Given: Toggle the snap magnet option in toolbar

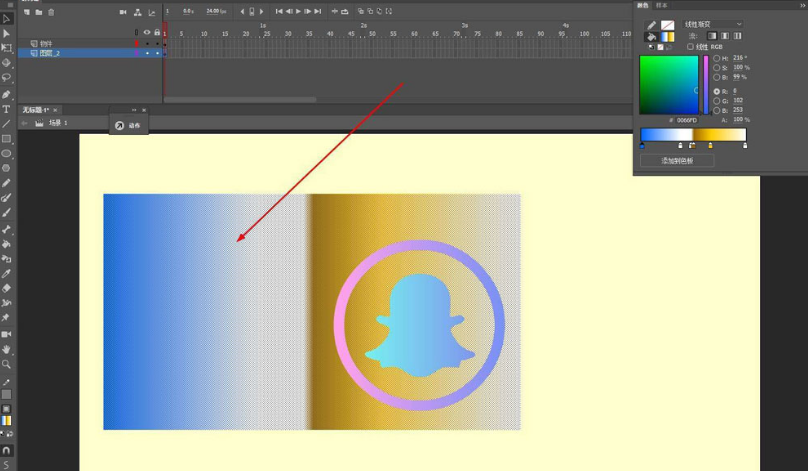Looking at the screenshot, I should click(6, 450).
